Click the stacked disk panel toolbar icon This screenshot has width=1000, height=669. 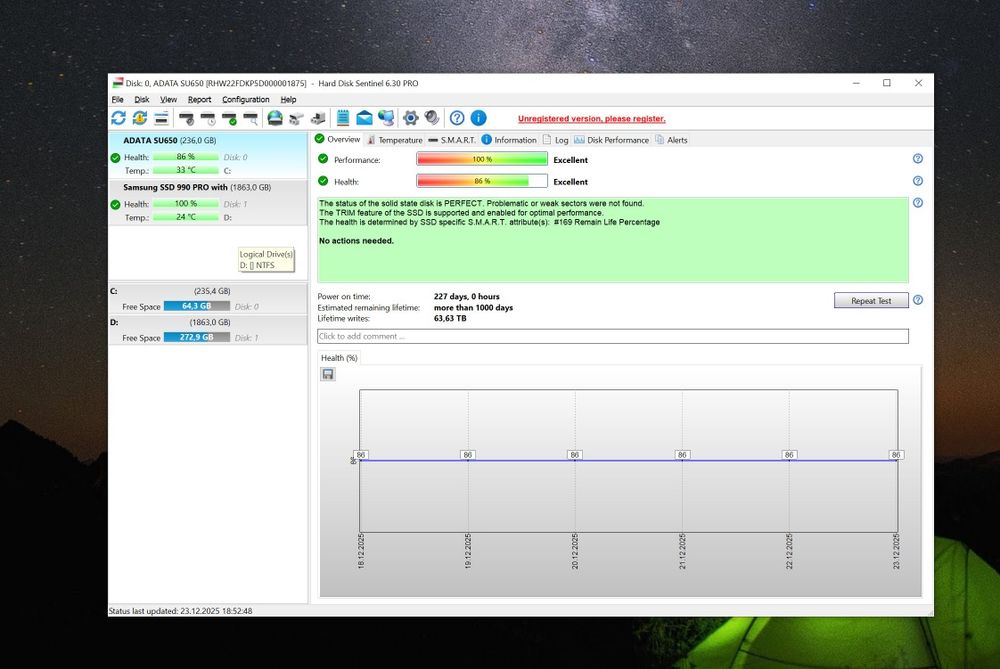[161, 118]
